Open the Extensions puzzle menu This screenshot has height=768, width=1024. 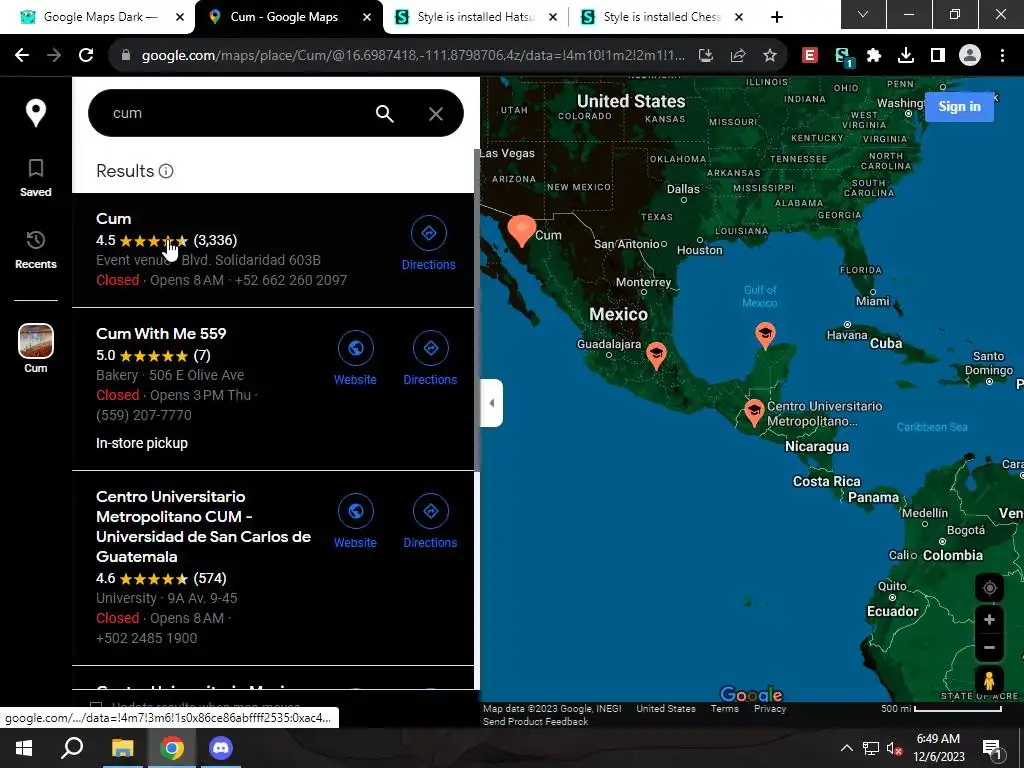[874, 56]
